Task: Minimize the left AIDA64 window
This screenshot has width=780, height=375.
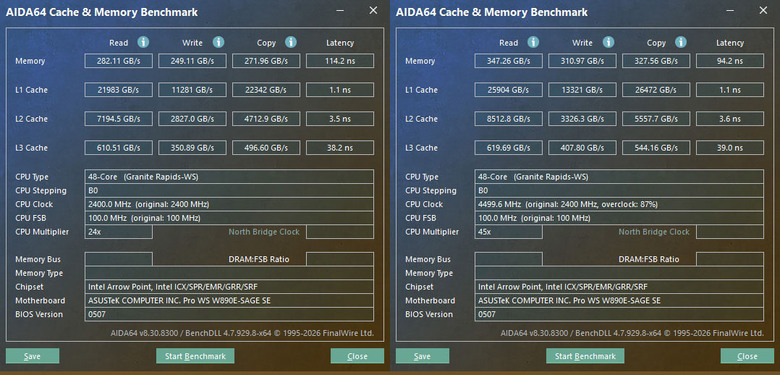Action: (x=340, y=10)
